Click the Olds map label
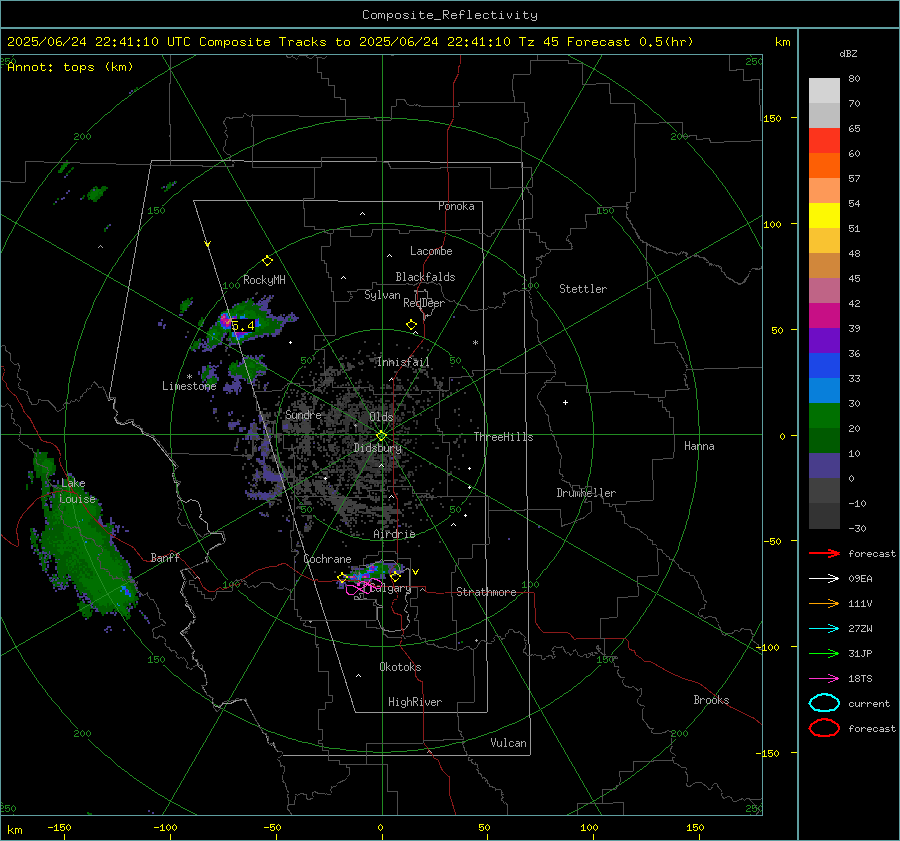900x841 pixels. click(x=381, y=417)
